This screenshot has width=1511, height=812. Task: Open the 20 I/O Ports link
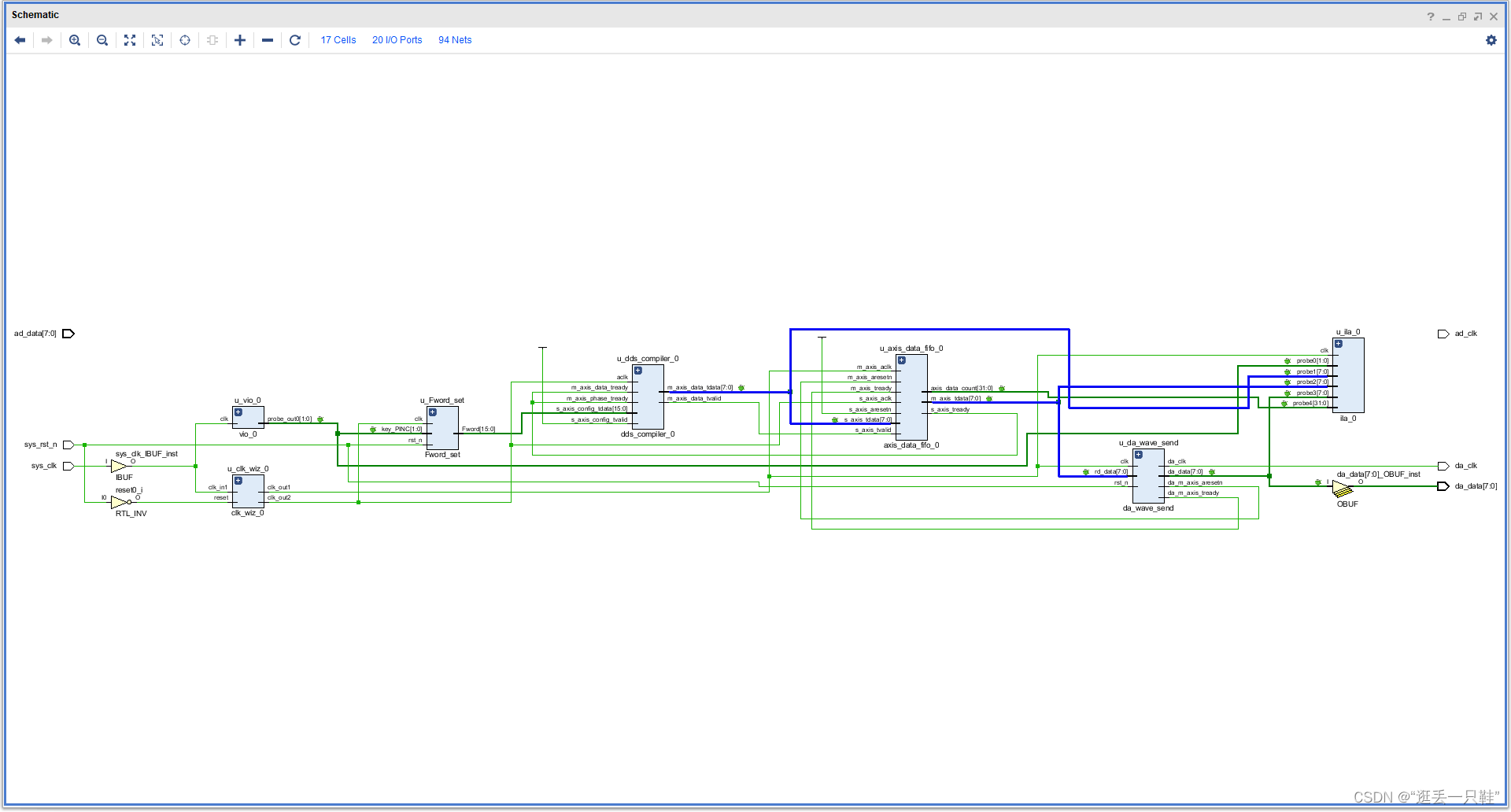[397, 40]
